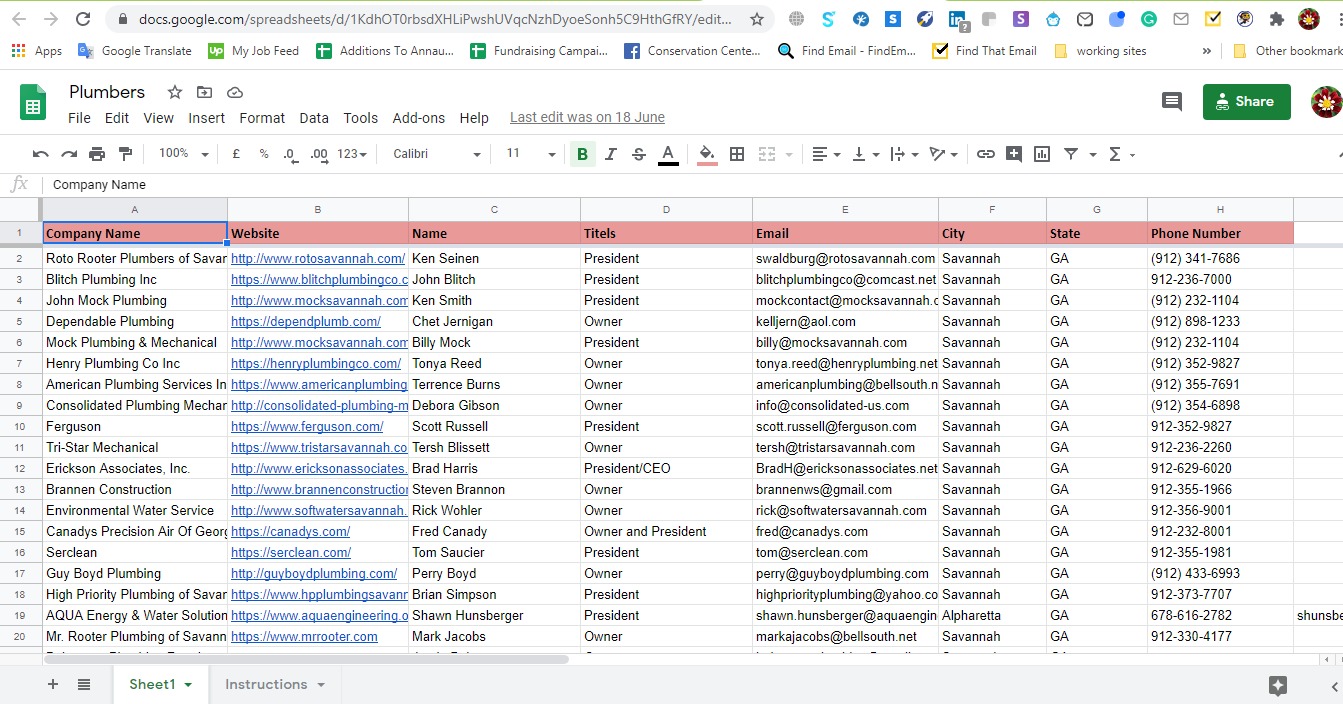This screenshot has height=704, width=1343.
Task: Click the Merge cells icon
Action: (x=767, y=154)
